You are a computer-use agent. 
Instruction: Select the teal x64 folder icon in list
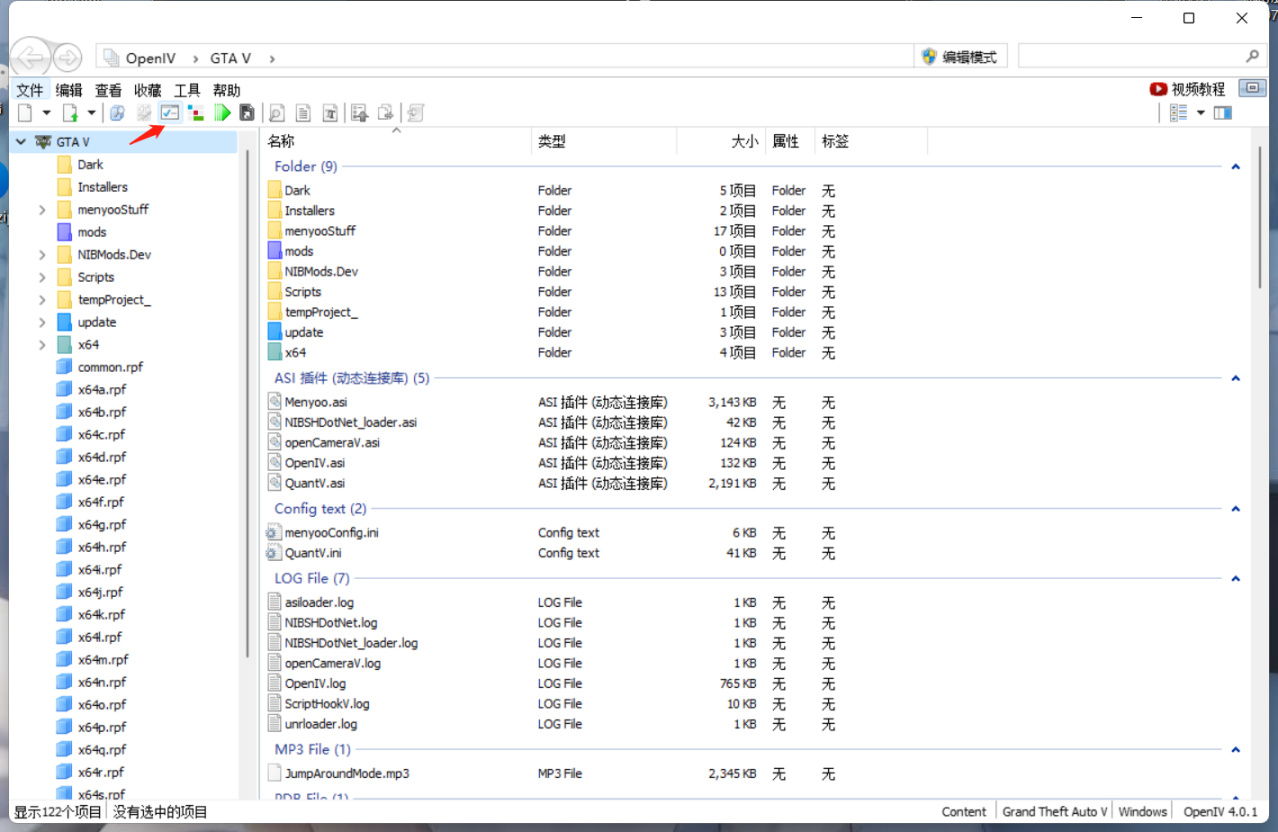tap(276, 352)
